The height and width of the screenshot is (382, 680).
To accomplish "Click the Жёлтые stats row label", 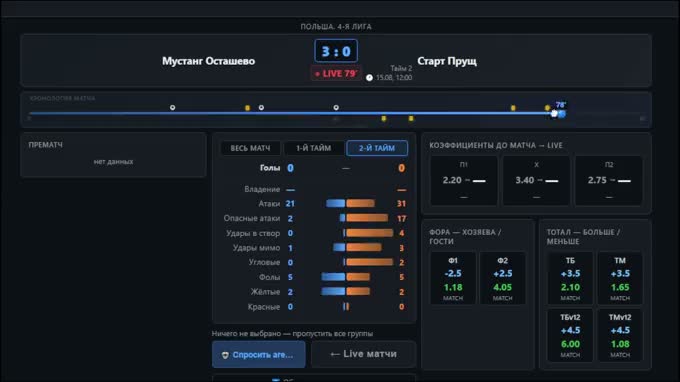I will click(x=265, y=292).
